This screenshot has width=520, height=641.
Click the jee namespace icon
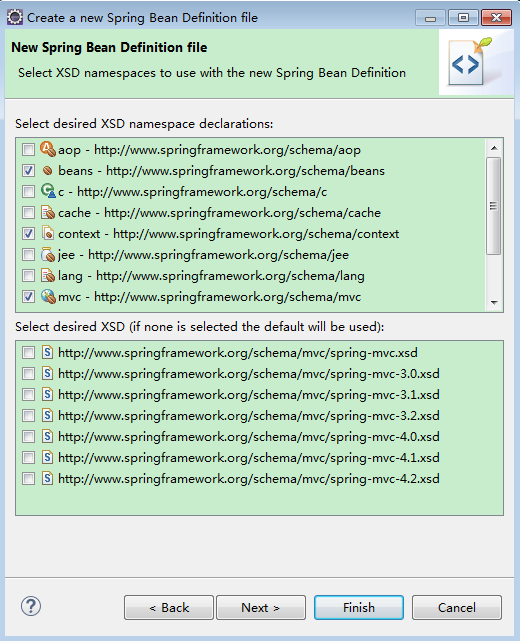click(48, 255)
